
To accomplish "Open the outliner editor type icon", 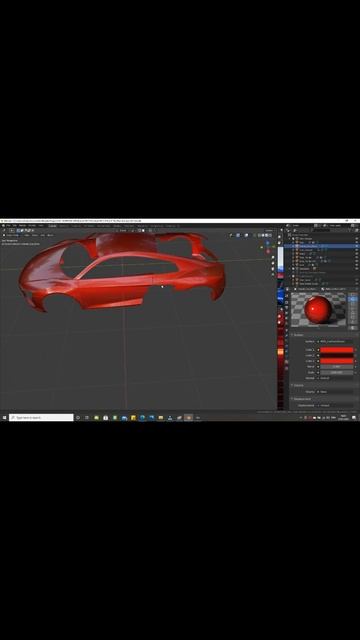I will [287, 230].
